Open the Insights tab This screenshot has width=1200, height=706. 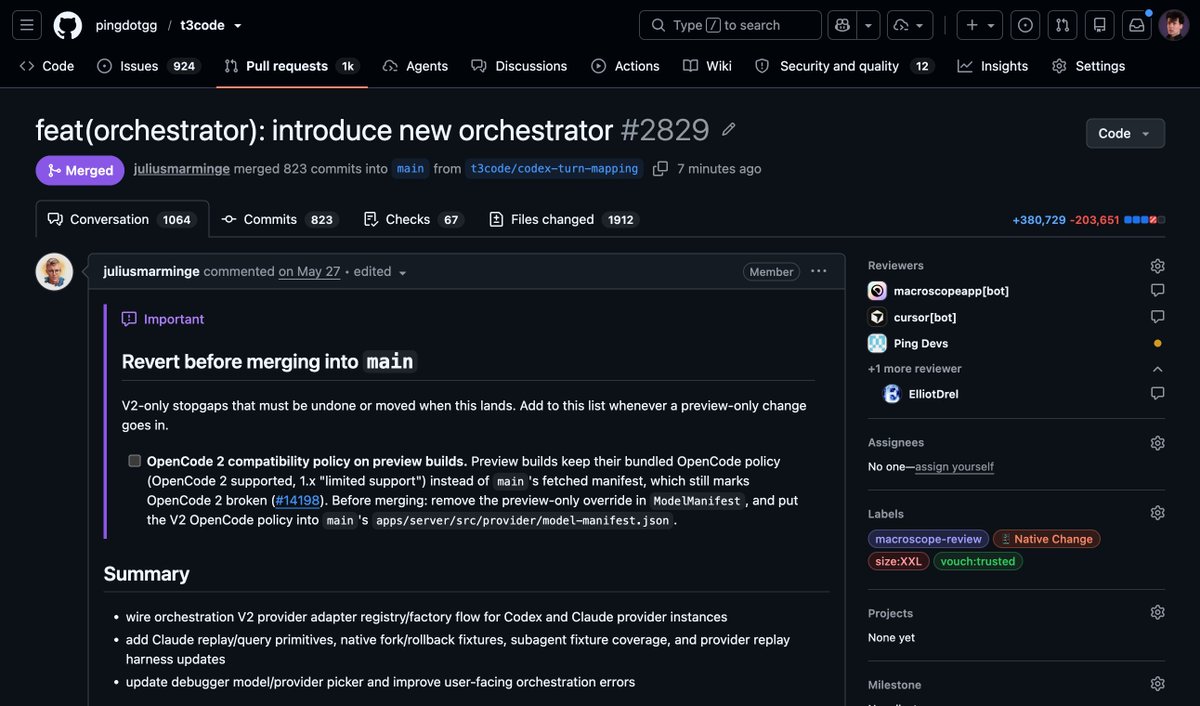pyautogui.click(x=993, y=66)
